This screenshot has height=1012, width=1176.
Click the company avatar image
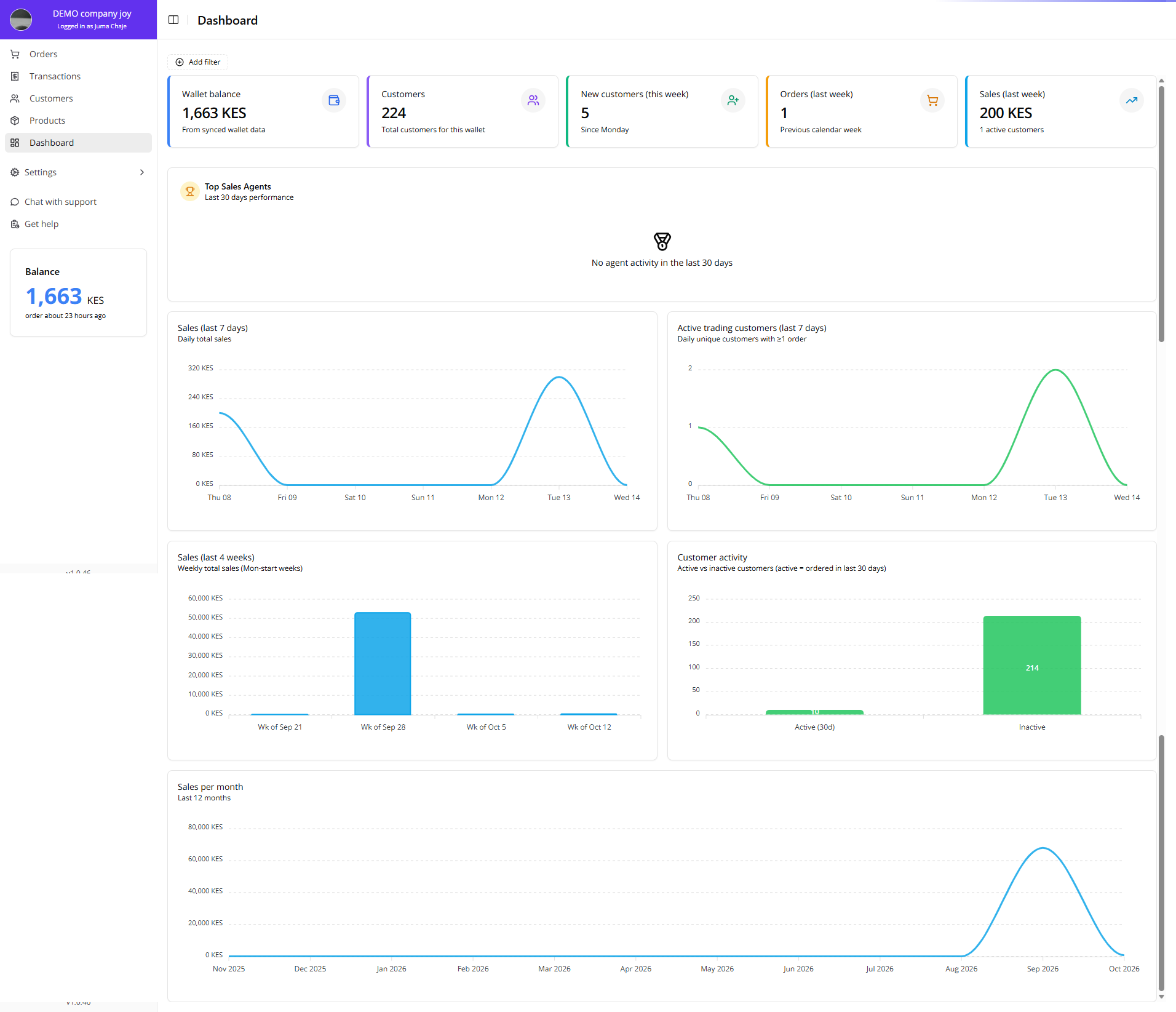[21, 20]
